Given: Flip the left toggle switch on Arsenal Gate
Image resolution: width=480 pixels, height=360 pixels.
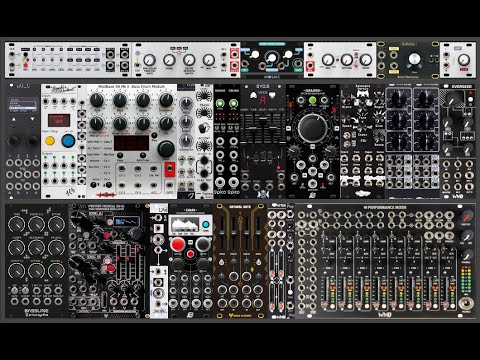Looking at the screenshot, I should point(221,263).
